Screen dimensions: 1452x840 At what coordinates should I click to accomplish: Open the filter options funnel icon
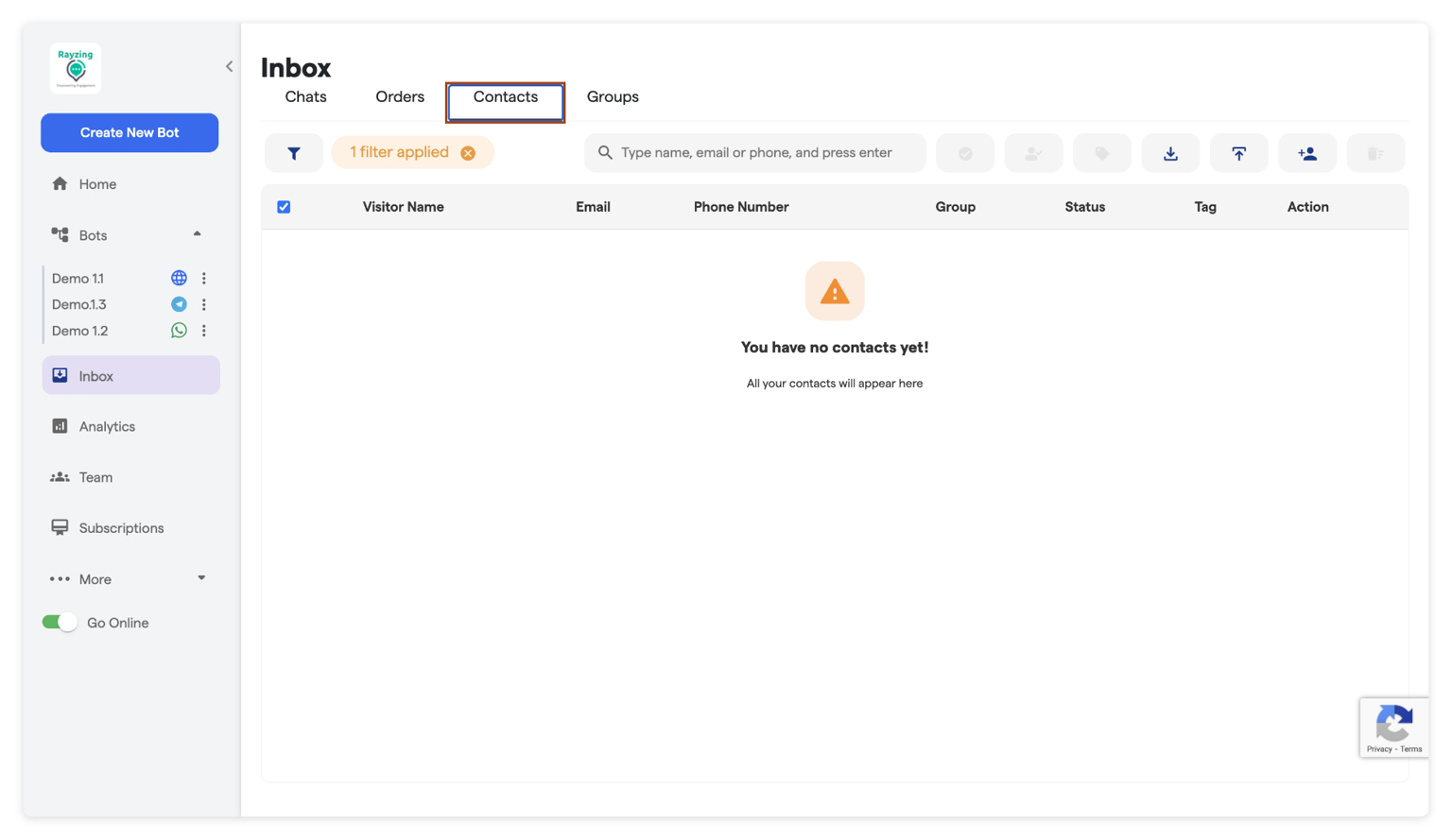(293, 152)
